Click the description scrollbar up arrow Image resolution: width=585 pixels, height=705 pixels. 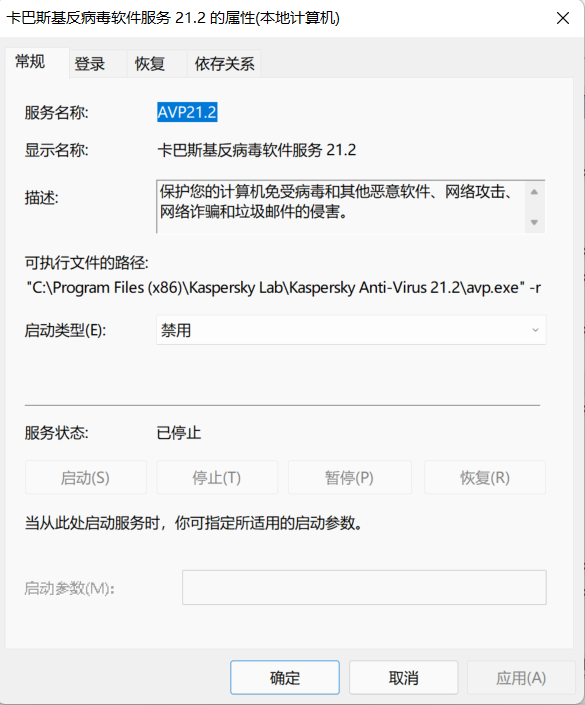click(534, 192)
